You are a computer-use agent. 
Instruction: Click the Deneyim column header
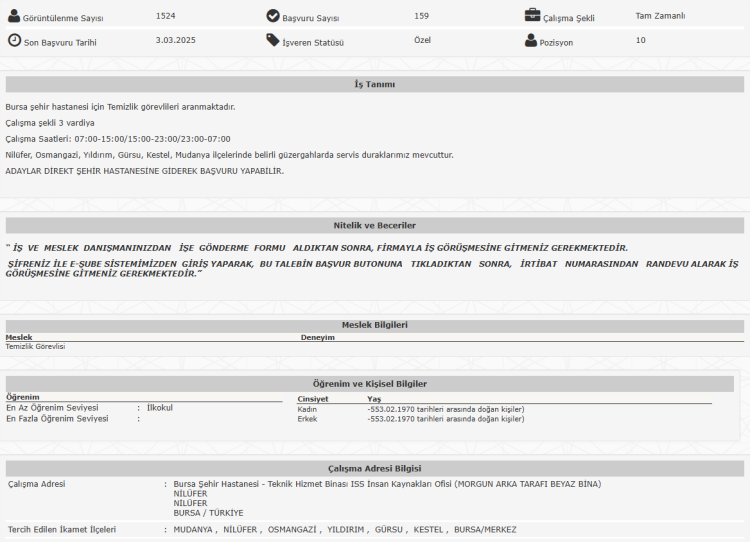[x=317, y=338]
